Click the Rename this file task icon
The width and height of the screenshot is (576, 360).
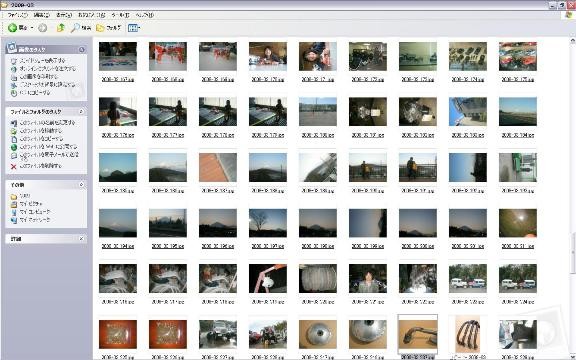click(14, 123)
